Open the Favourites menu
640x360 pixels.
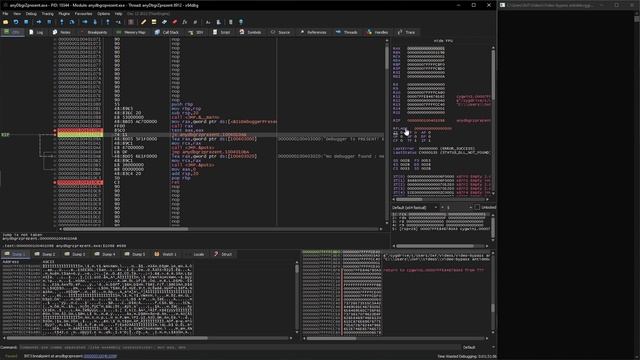[x=83, y=13]
